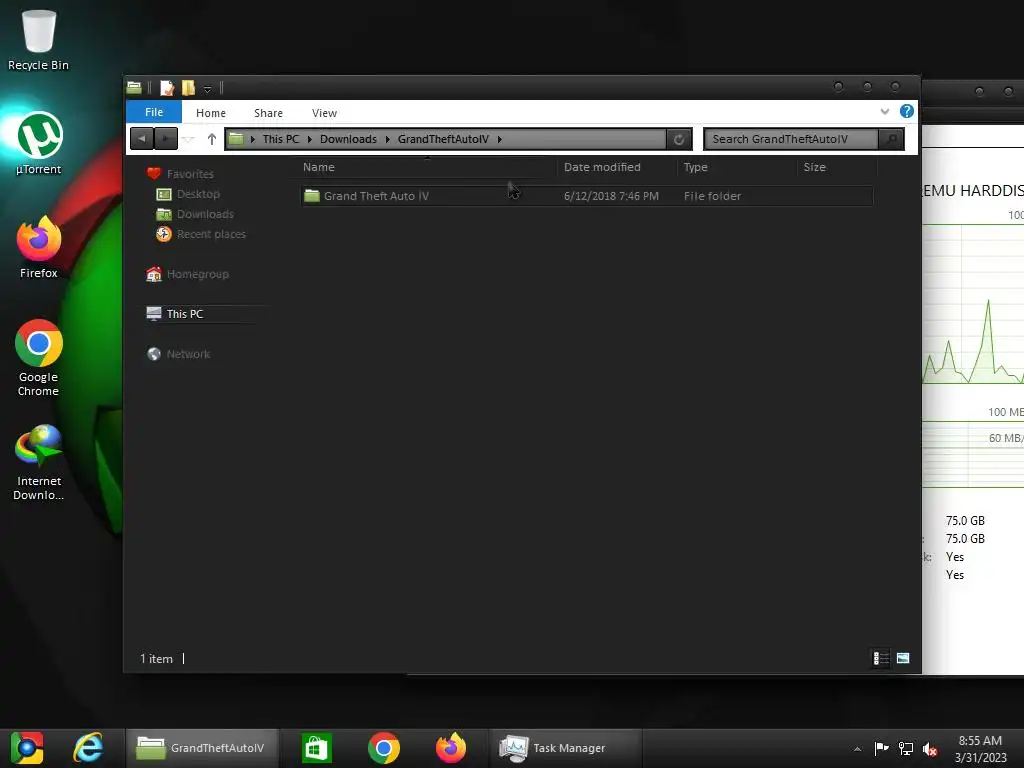Expand the arrow after GrandTheftAutoIV in path
Viewport: 1024px width, 768px height.
pyautogui.click(x=500, y=139)
